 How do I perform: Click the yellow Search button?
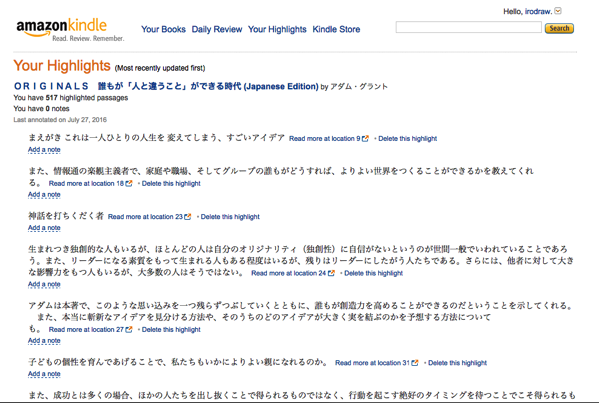tap(559, 28)
